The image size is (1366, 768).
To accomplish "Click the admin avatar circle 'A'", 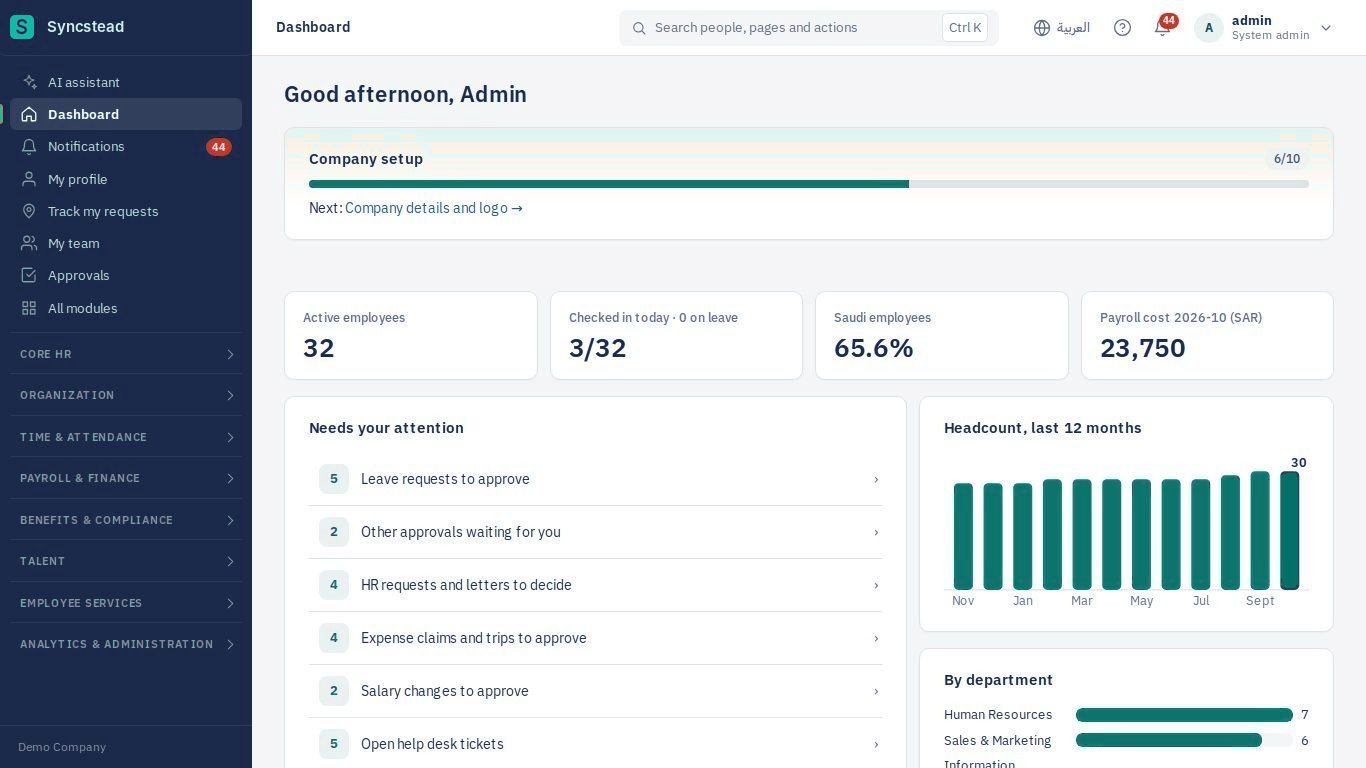I will click(x=1208, y=28).
